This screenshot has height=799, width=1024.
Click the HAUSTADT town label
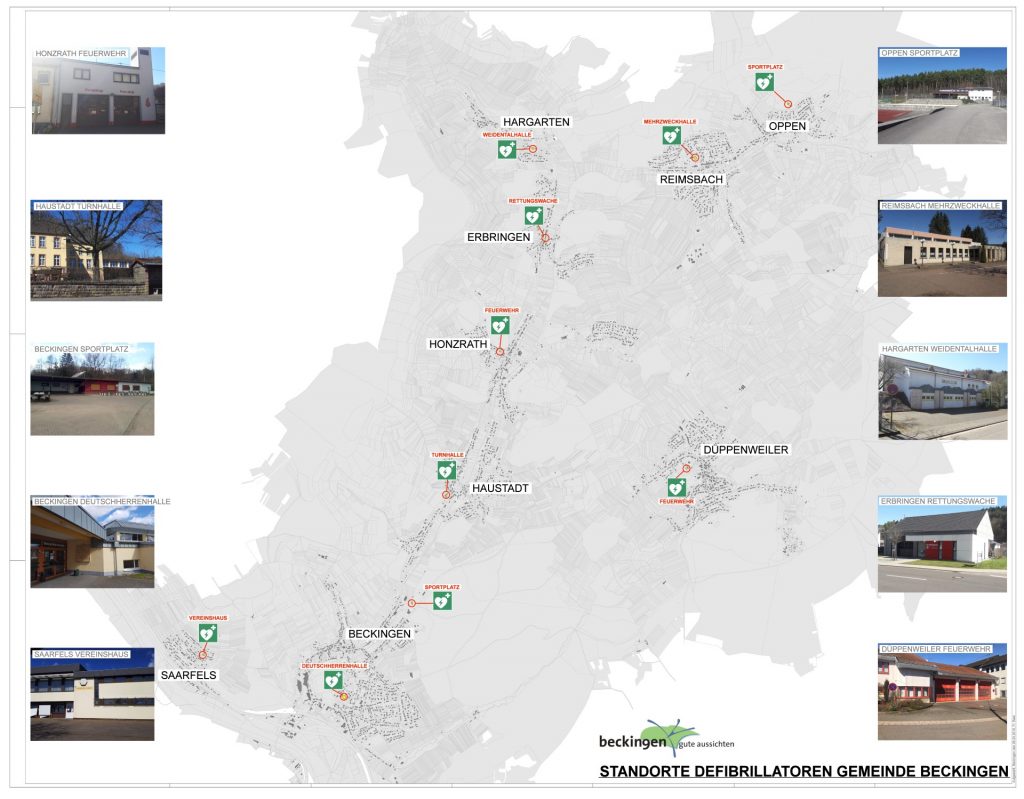click(x=500, y=488)
